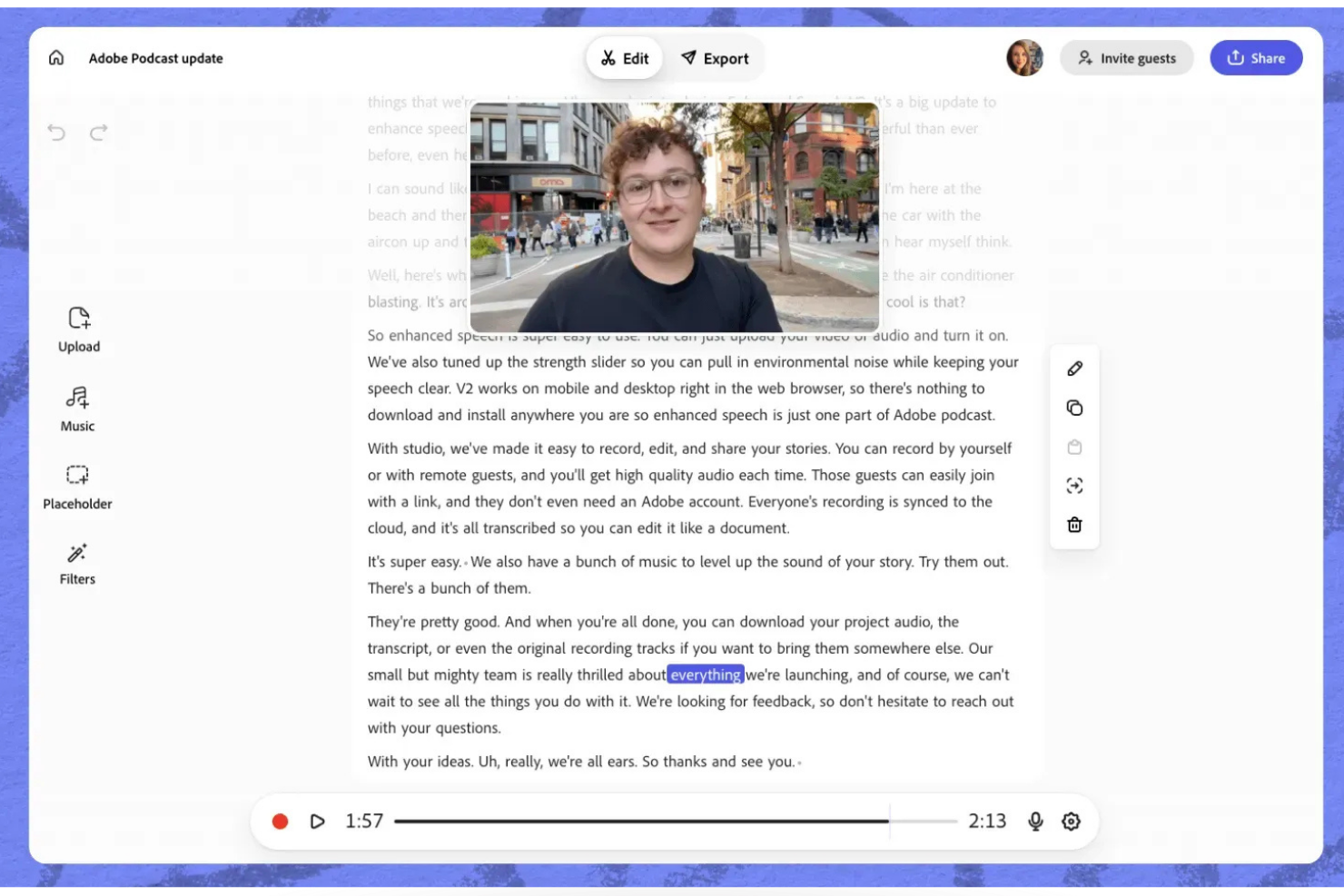Click the line "There's a bunch of them."
The height and width of the screenshot is (896, 1344).
coord(450,588)
